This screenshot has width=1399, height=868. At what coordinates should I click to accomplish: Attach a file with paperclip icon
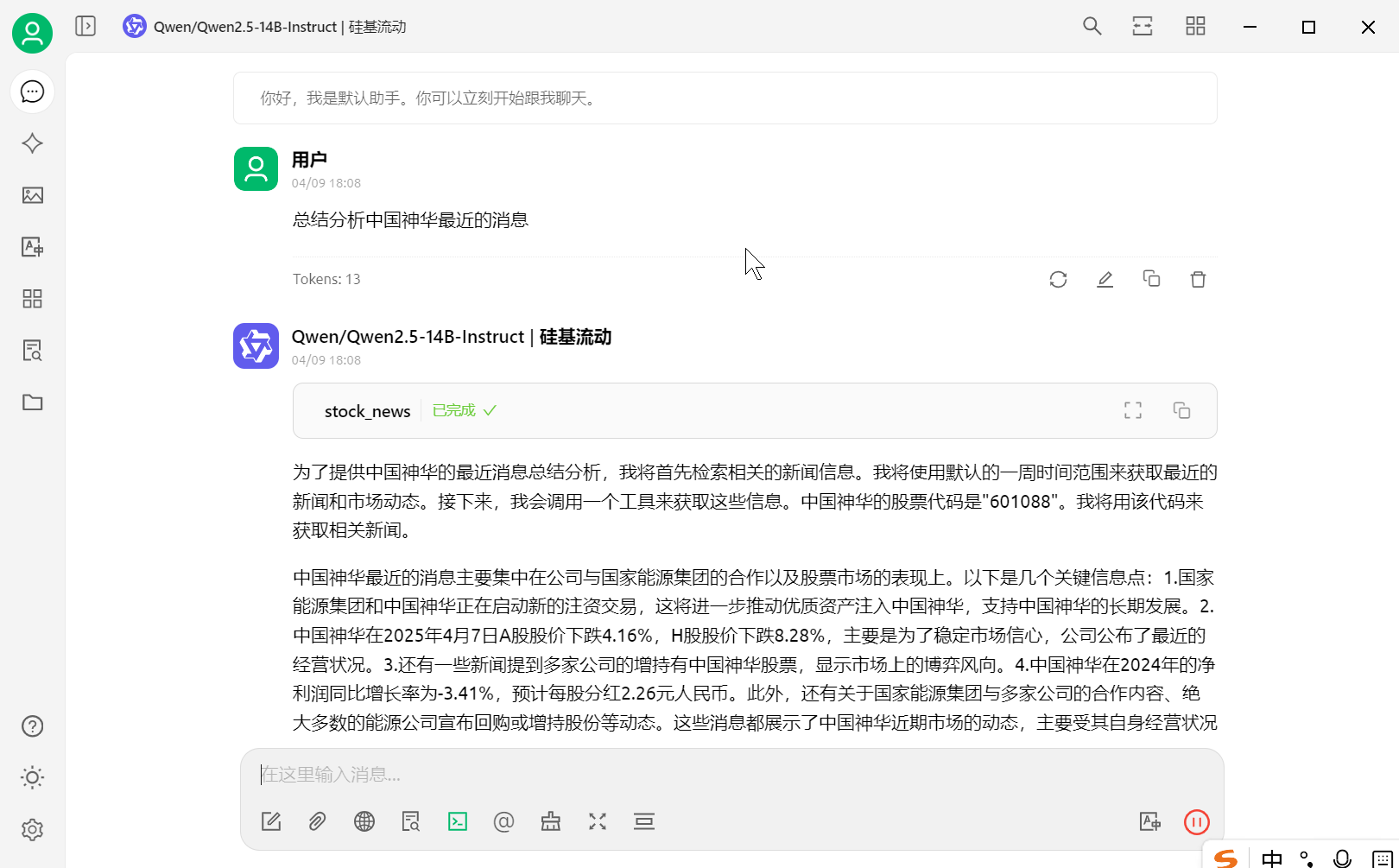click(x=317, y=821)
